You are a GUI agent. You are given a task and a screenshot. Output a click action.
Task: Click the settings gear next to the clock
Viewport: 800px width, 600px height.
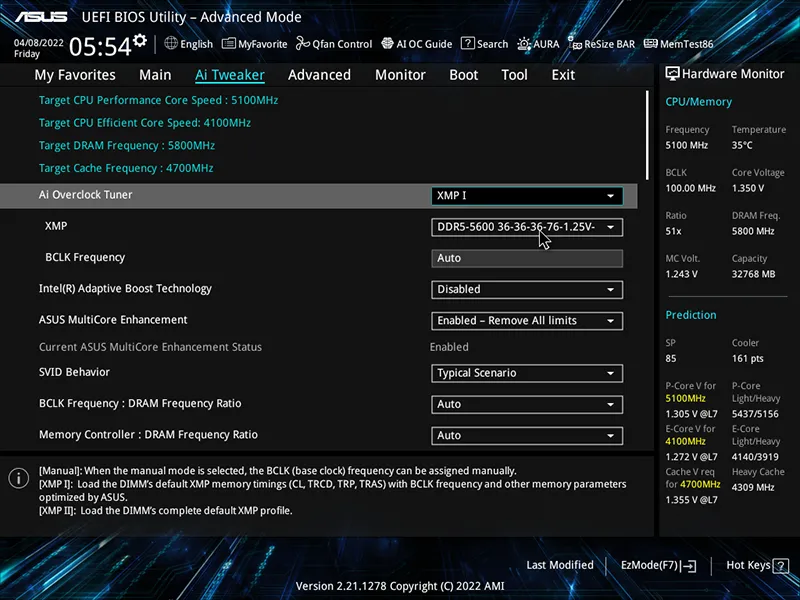(x=140, y=41)
